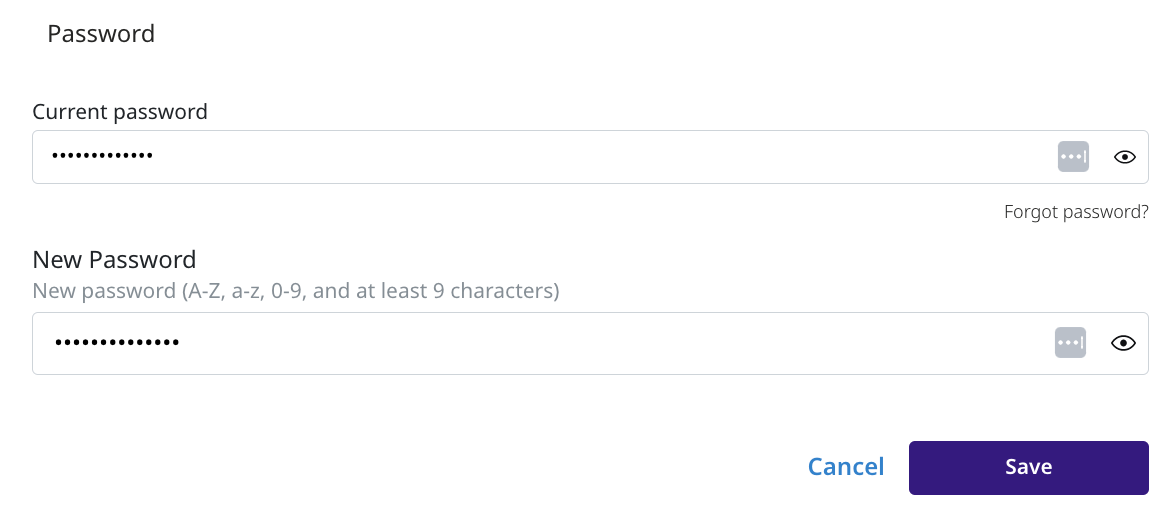Focus the New Password input field

click(x=590, y=343)
